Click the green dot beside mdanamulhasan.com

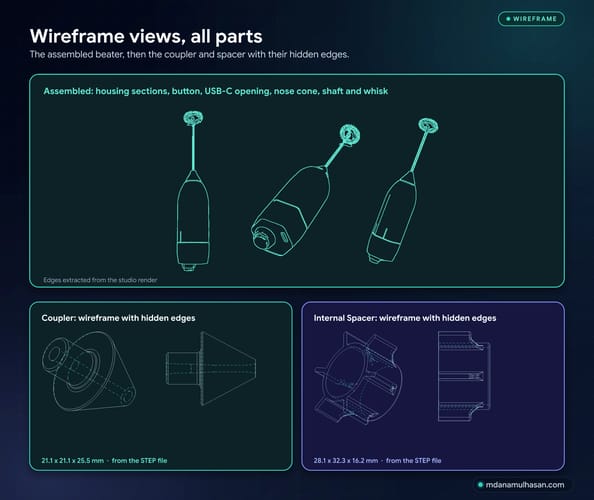click(480, 485)
